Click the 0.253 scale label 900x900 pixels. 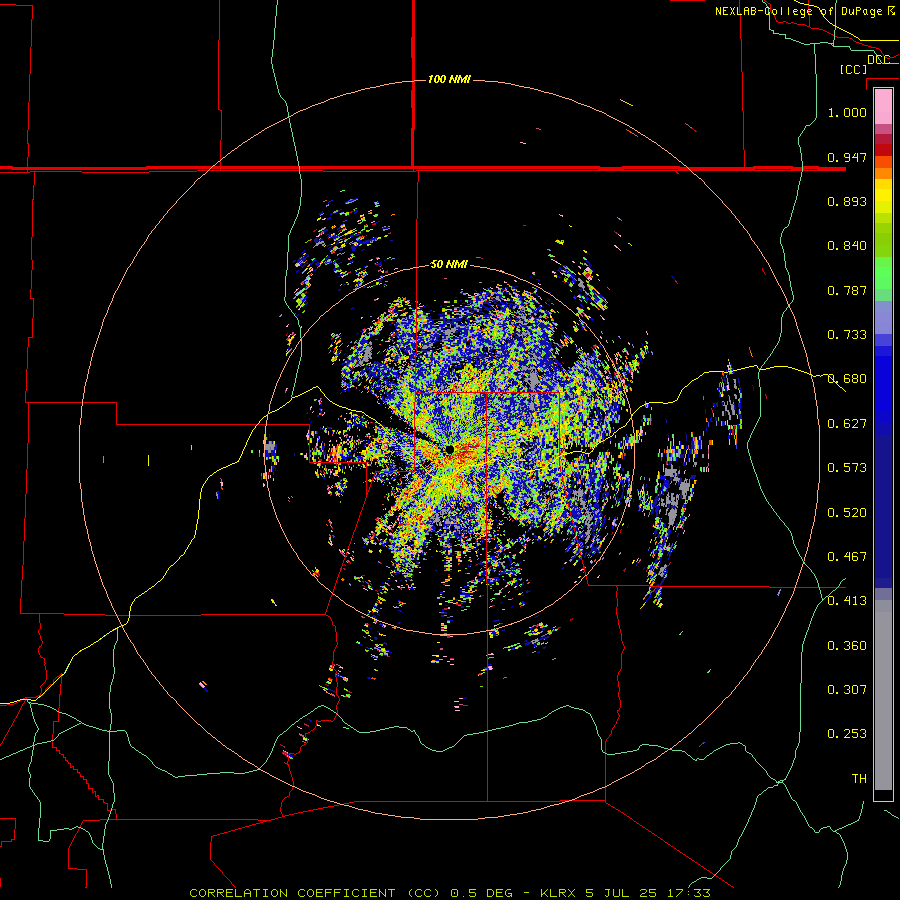pos(847,734)
